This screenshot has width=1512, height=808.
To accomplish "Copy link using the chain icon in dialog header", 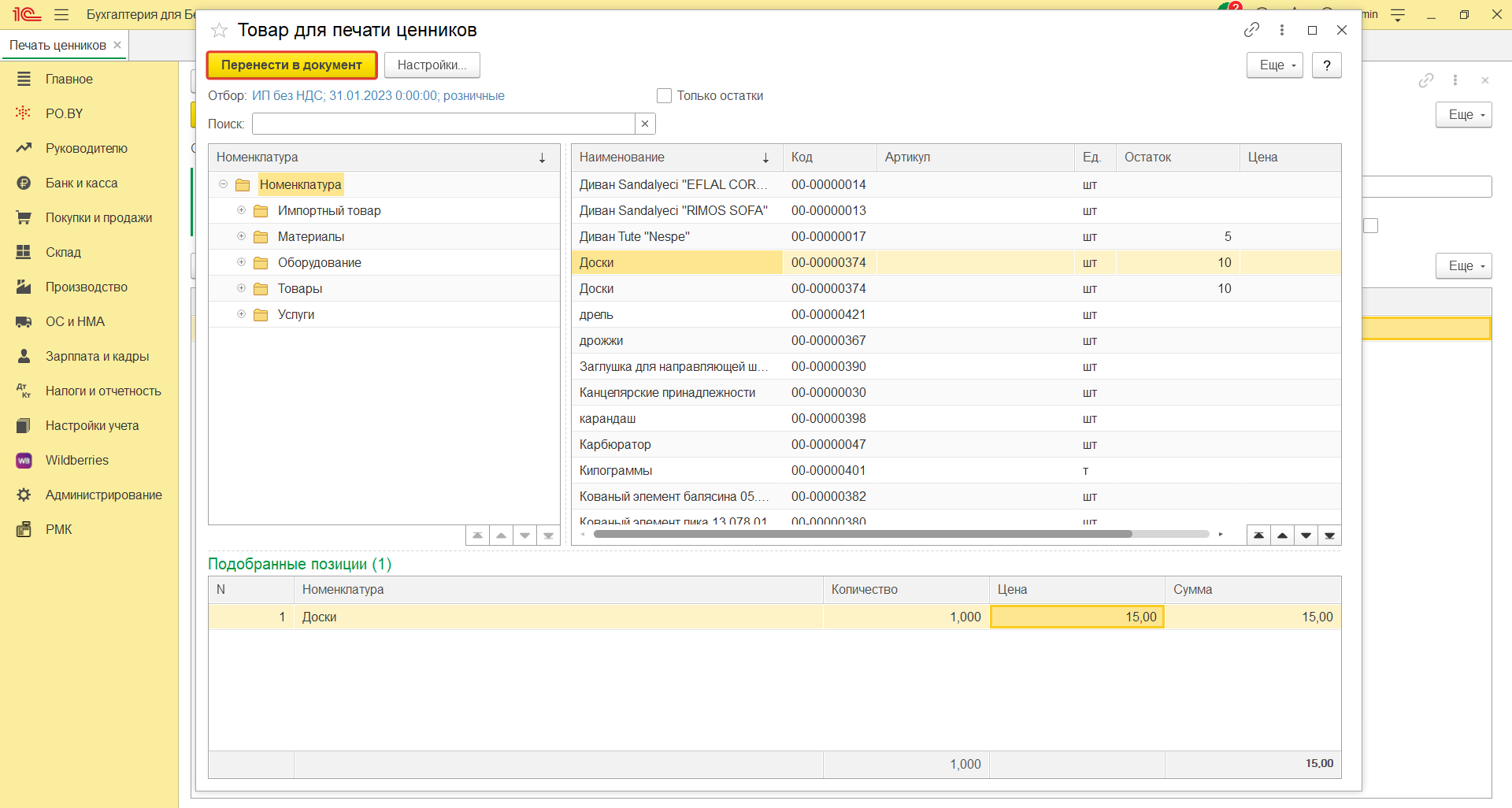I will (1251, 30).
